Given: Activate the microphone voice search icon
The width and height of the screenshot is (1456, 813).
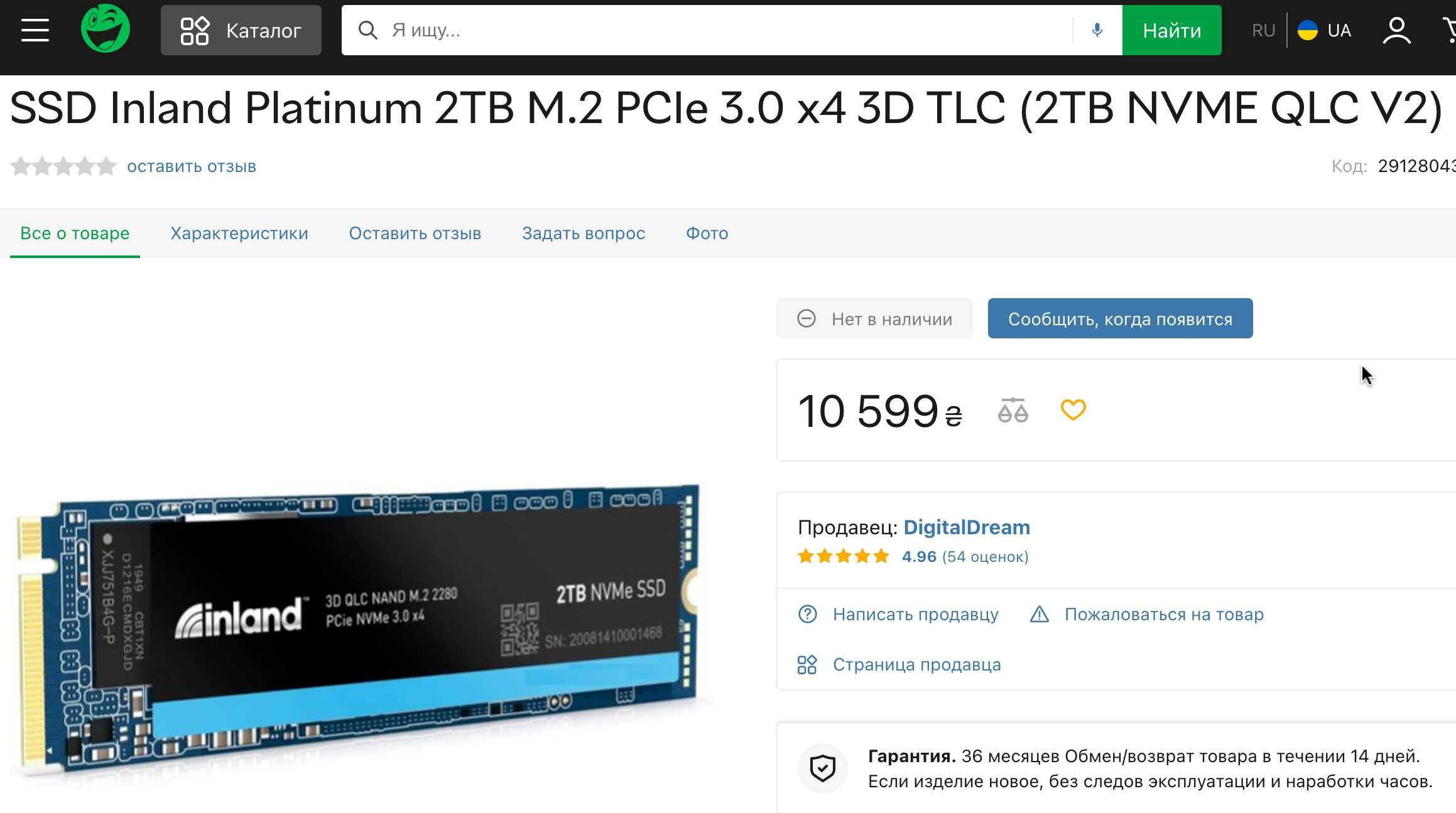Looking at the screenshot, I should pyautogui.click(x=1097, y=30).
